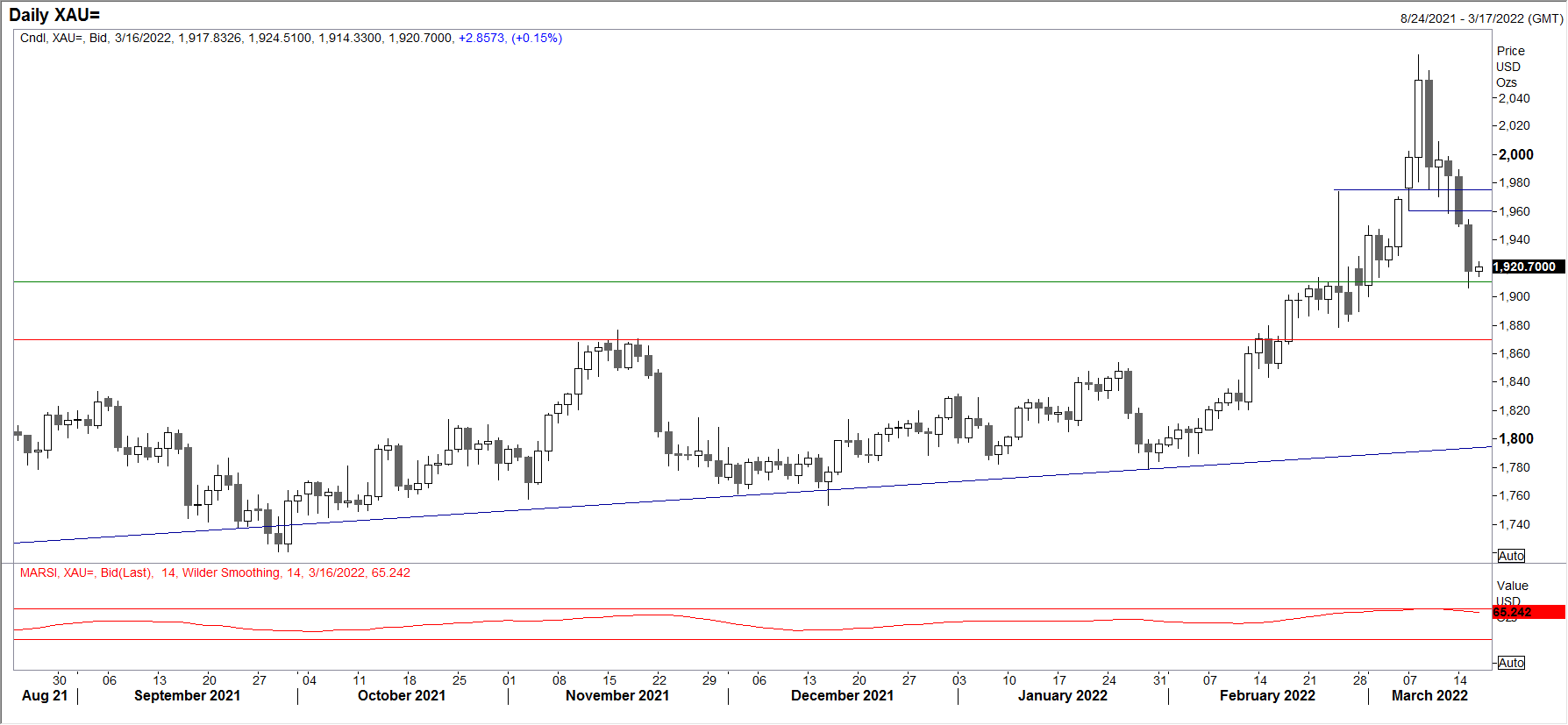
Task: Click the '17' date tick on time axis
Action: pyautogui.click(x=1059, y=679)
